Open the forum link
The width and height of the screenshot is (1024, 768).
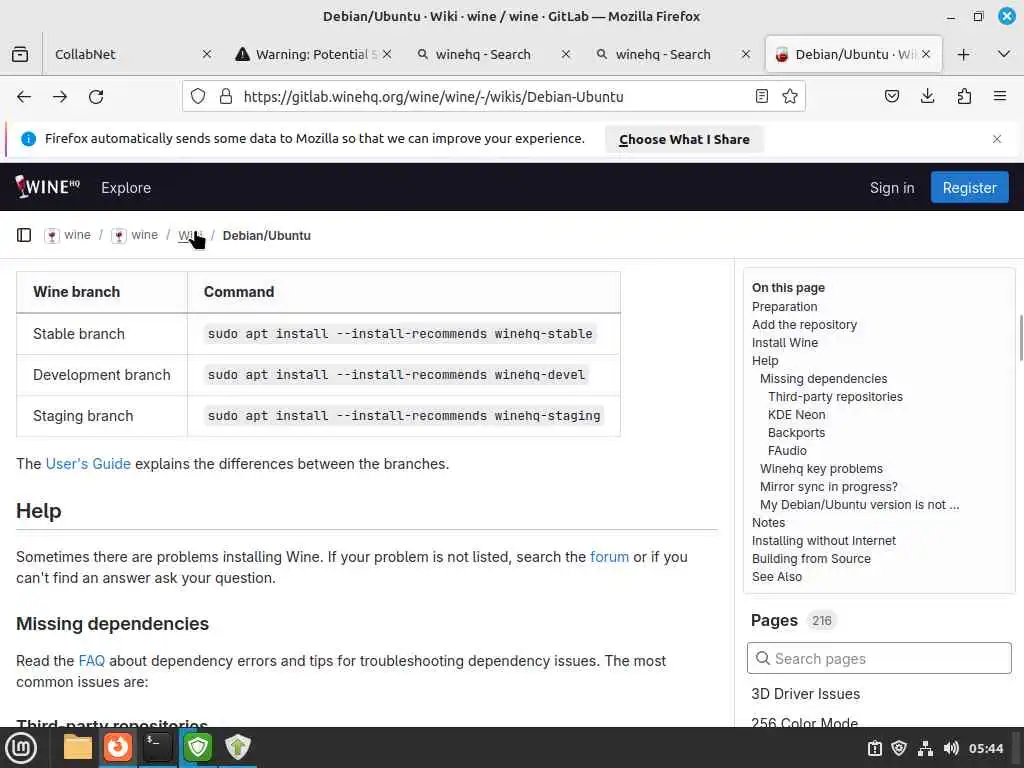tap(609, 557)
